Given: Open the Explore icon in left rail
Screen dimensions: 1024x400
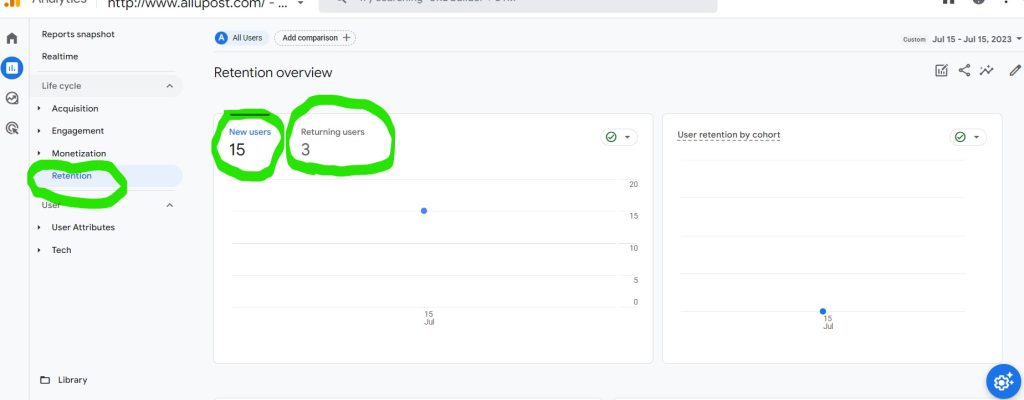Looking at the screenshot, I should click(x=12, y=98).
